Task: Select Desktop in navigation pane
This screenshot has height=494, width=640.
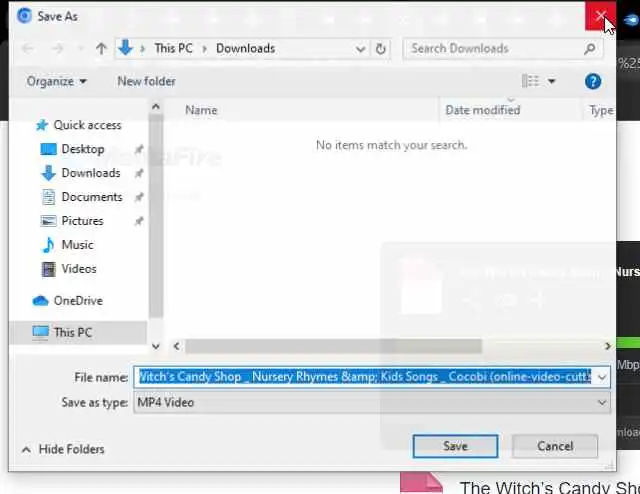Action: (83, 149)
